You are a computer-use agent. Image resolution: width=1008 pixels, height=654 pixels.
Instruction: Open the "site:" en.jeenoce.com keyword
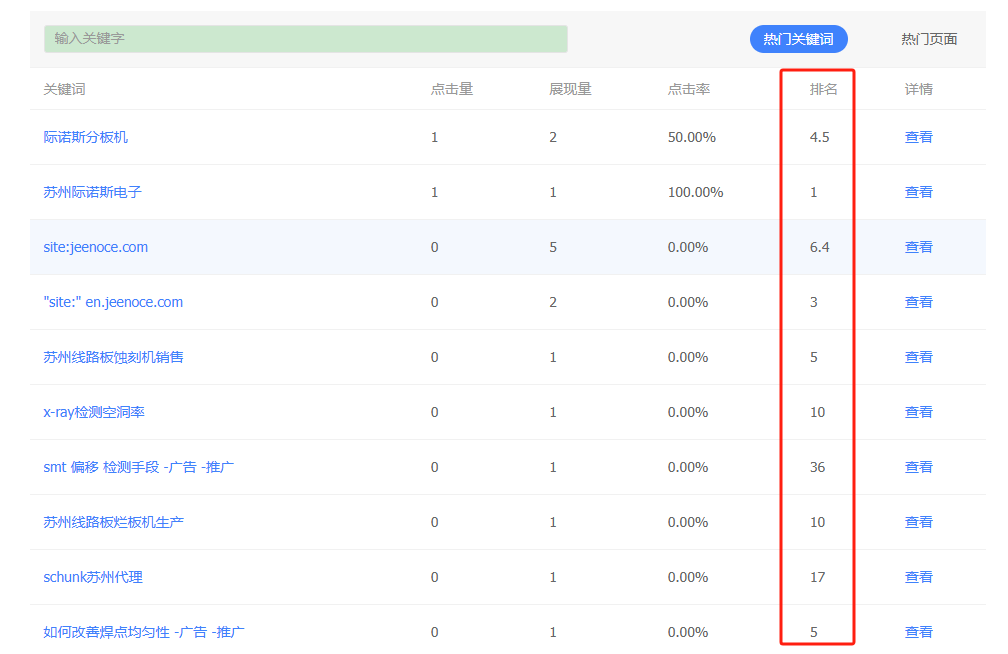point(113,302)
